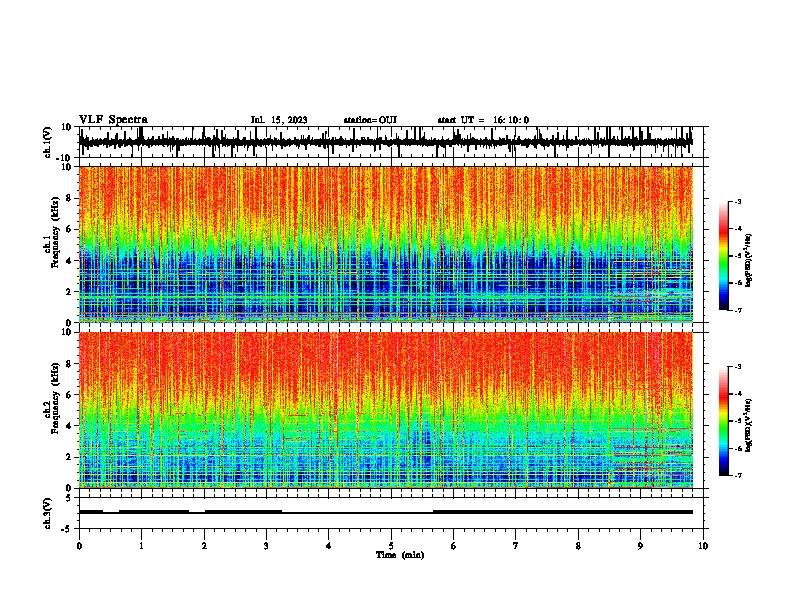
Task: Click the ch.2 colorbar log(PSD) label
Action: tap(749, 425)
